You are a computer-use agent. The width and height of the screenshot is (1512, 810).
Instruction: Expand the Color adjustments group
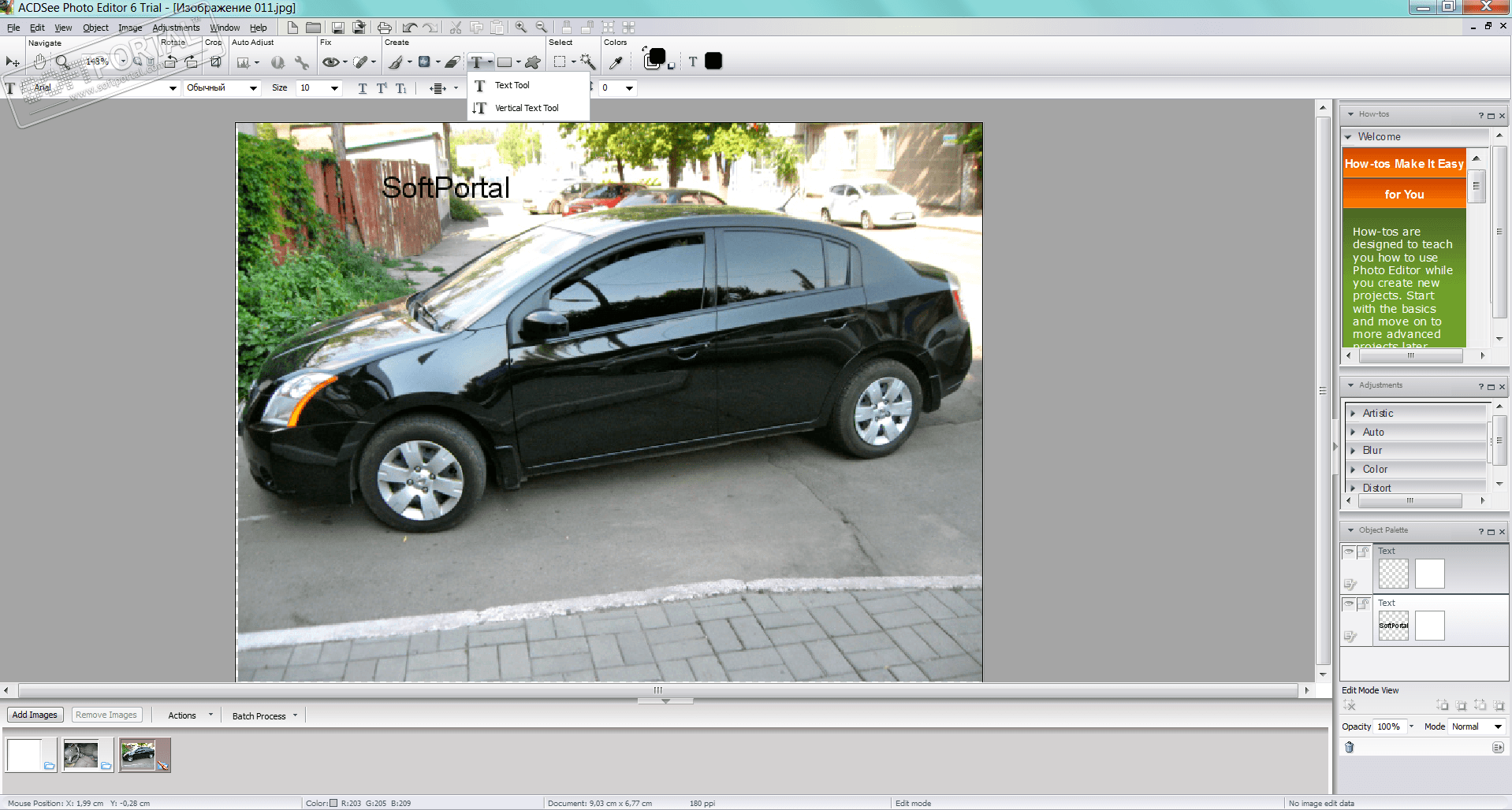coord(1354,470)
